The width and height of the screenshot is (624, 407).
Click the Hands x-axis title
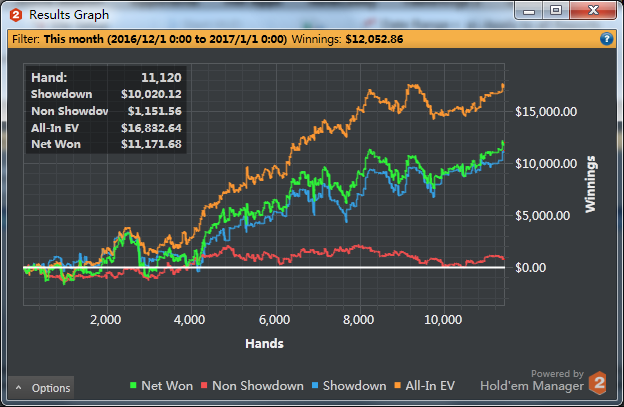tap(264, 343)
